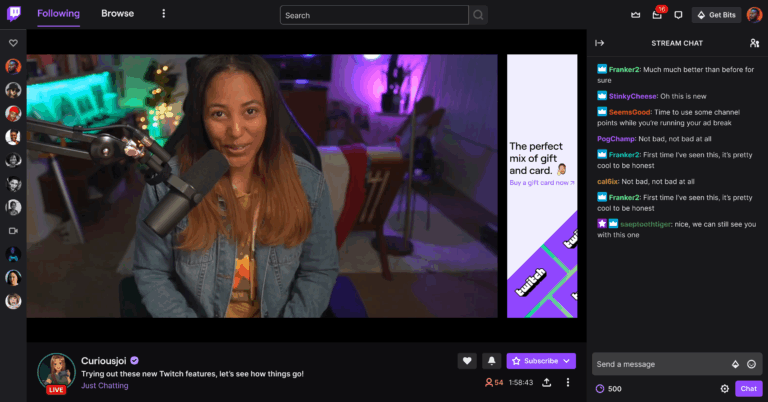The image size is (768, 402).
Task: Click the StinkyCheese username in chat
Action: pos(633,96)
